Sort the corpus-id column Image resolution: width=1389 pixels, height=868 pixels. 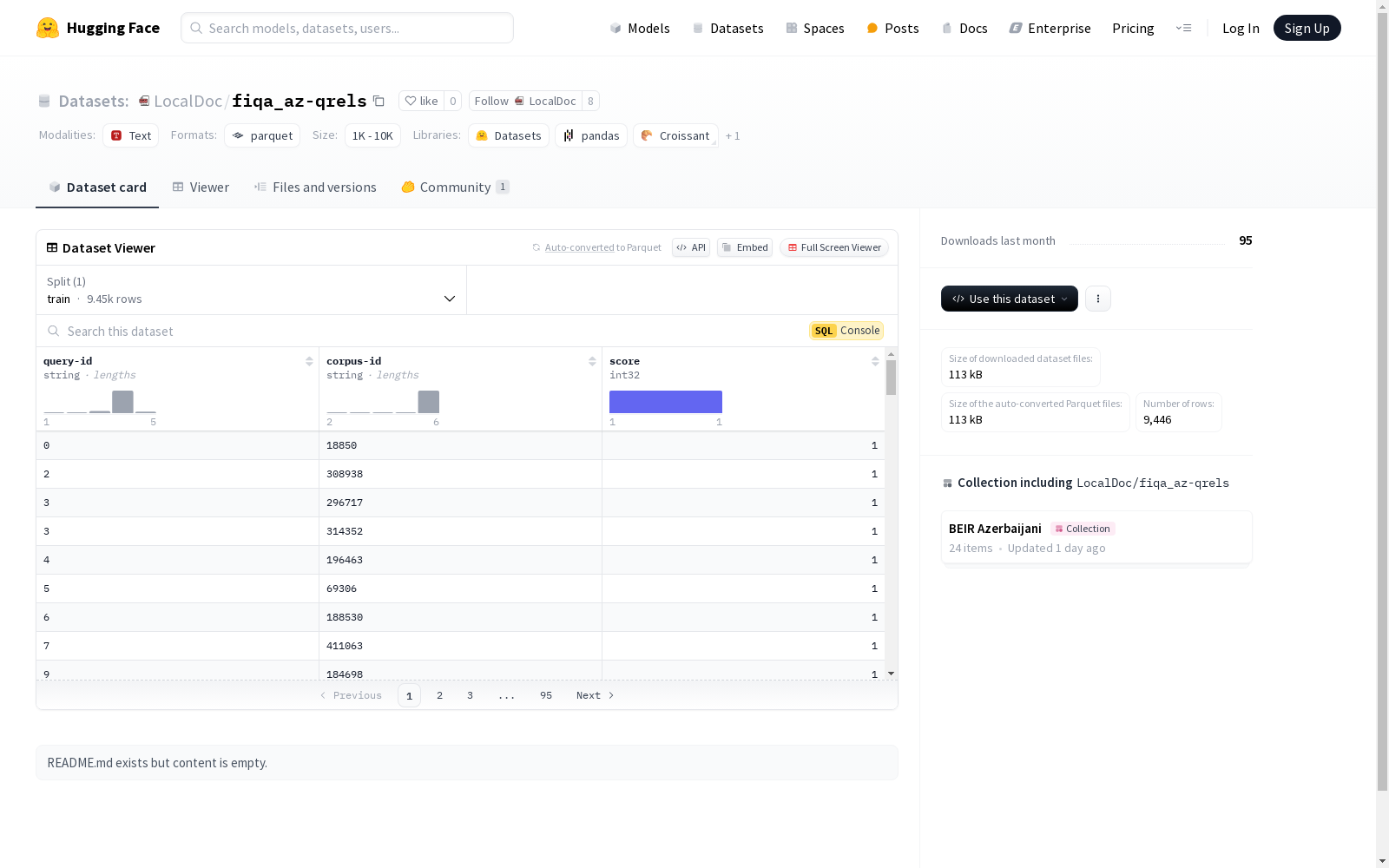tap(592, 361)
